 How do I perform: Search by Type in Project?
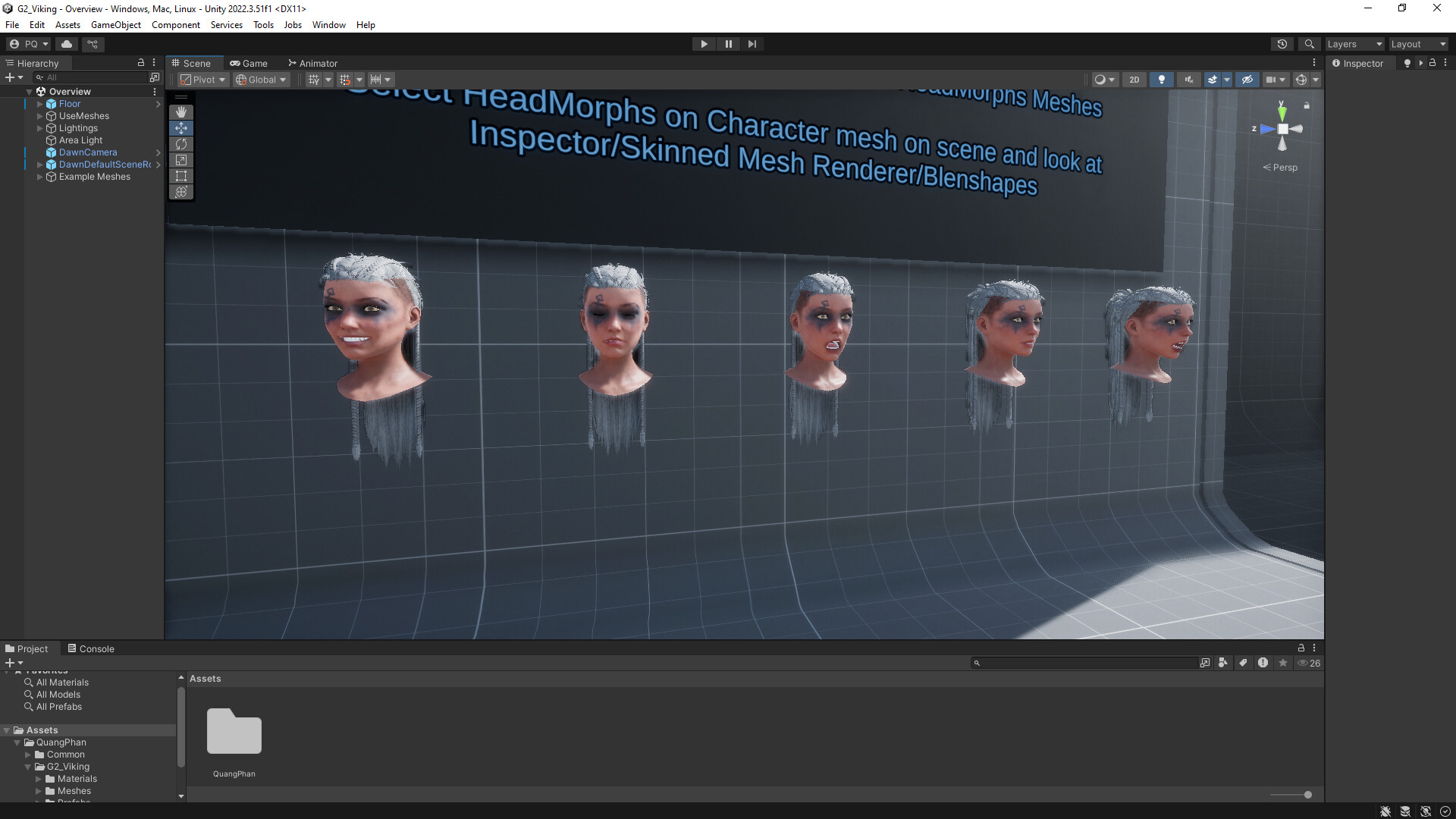(1223, 663)
